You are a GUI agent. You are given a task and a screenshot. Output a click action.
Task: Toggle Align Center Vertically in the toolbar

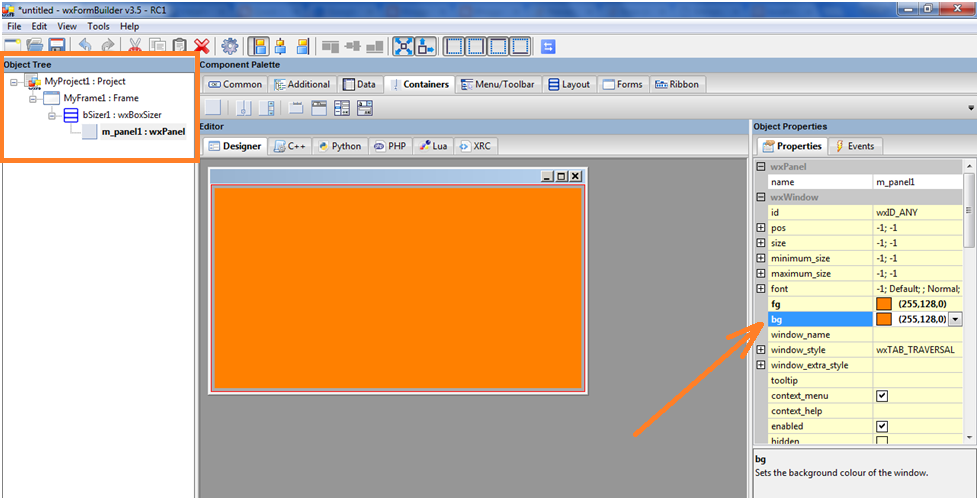[353, 46]
